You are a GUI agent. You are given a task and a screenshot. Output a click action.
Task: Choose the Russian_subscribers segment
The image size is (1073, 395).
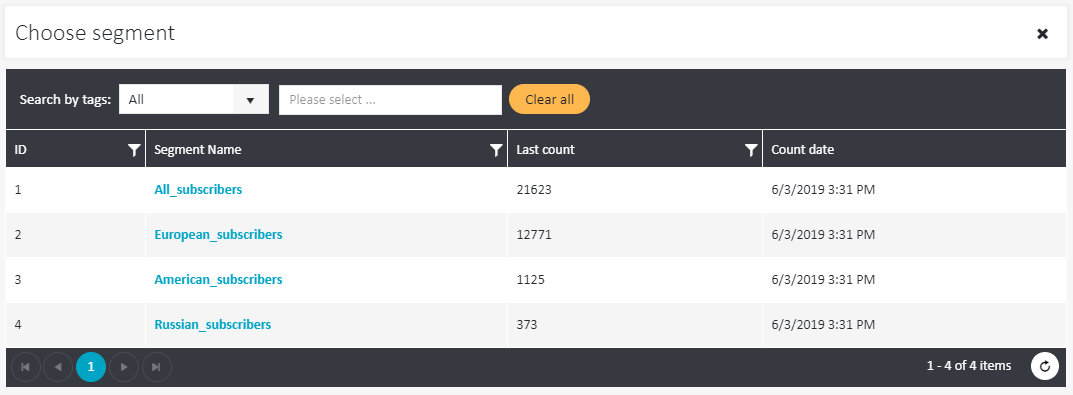click(x=212, y=324)
